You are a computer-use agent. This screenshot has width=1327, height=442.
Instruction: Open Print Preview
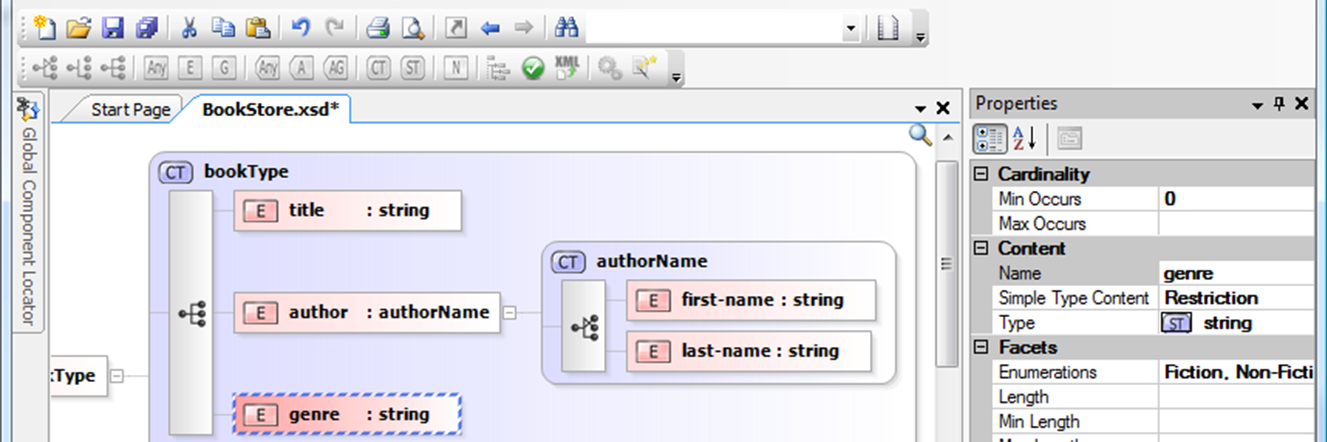coord(412,28)
